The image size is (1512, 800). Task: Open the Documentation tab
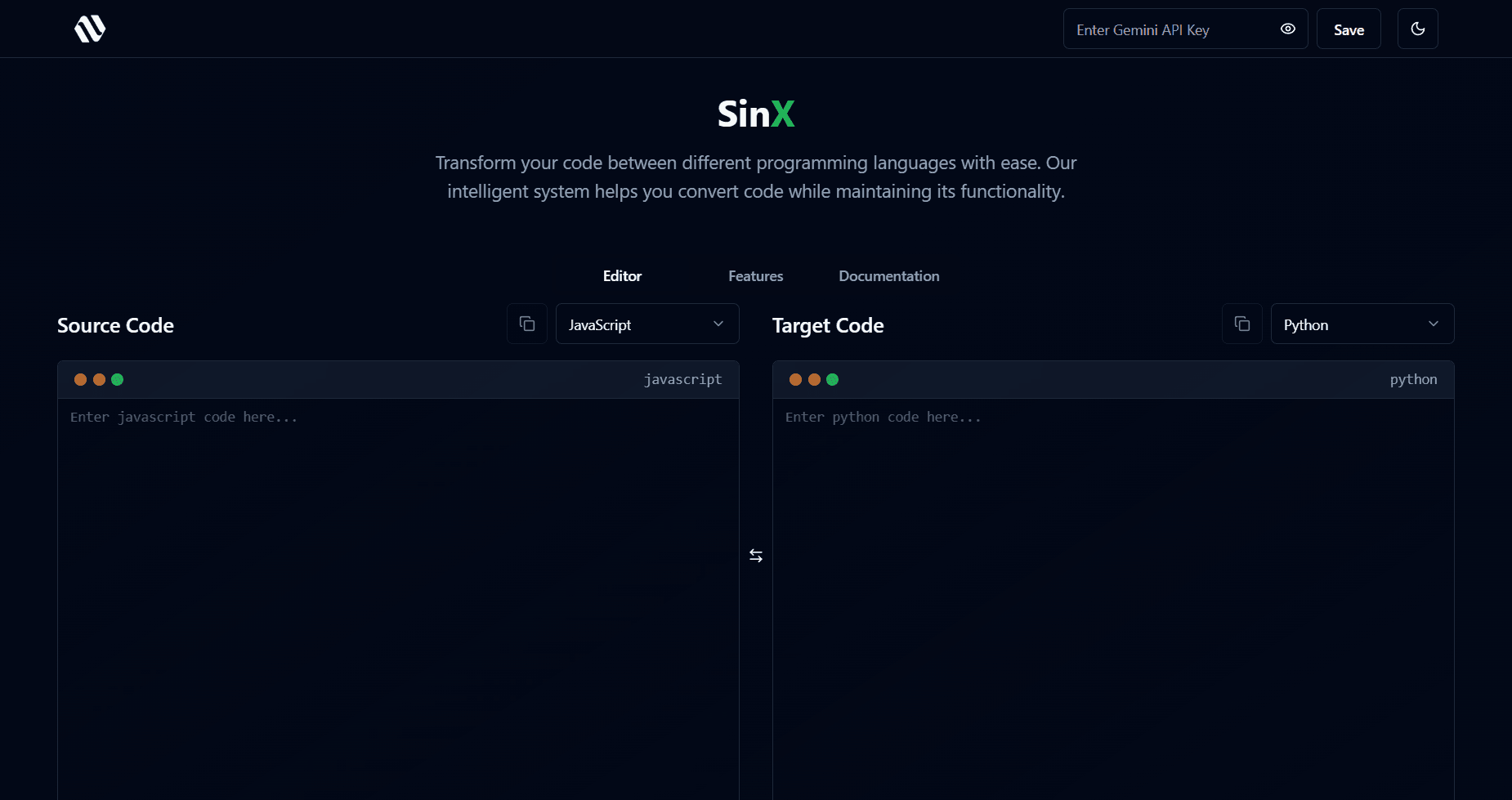(x=889, y=276)
